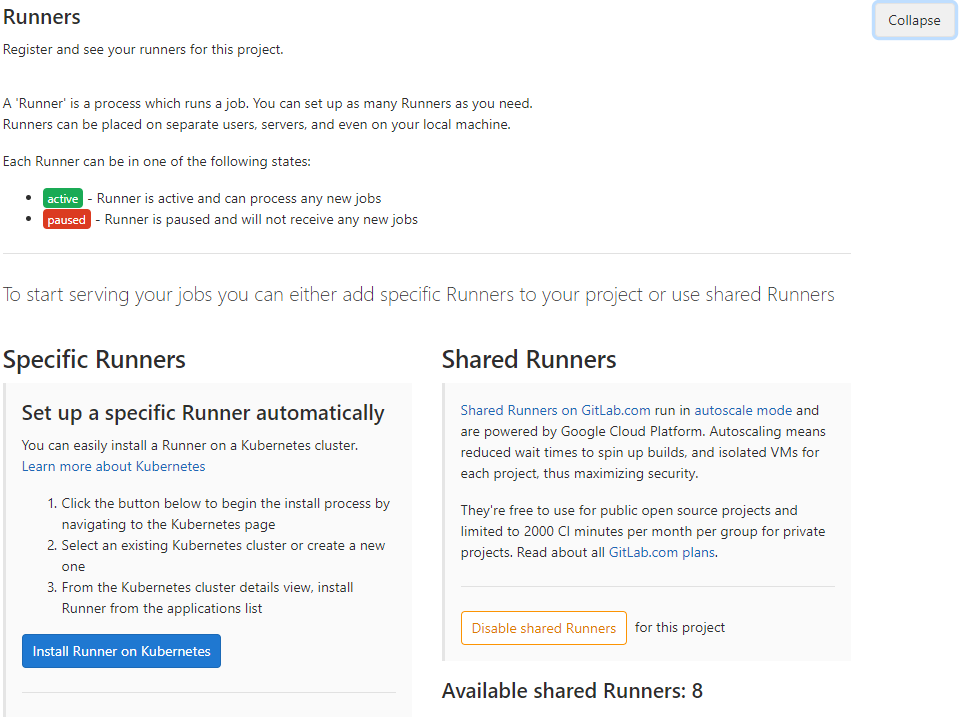The width and height of the screenshot is (972, 717).
Task: Click Set up a specific Runner automatically heading
Action: pyautogui.click(x=203, y=413)
